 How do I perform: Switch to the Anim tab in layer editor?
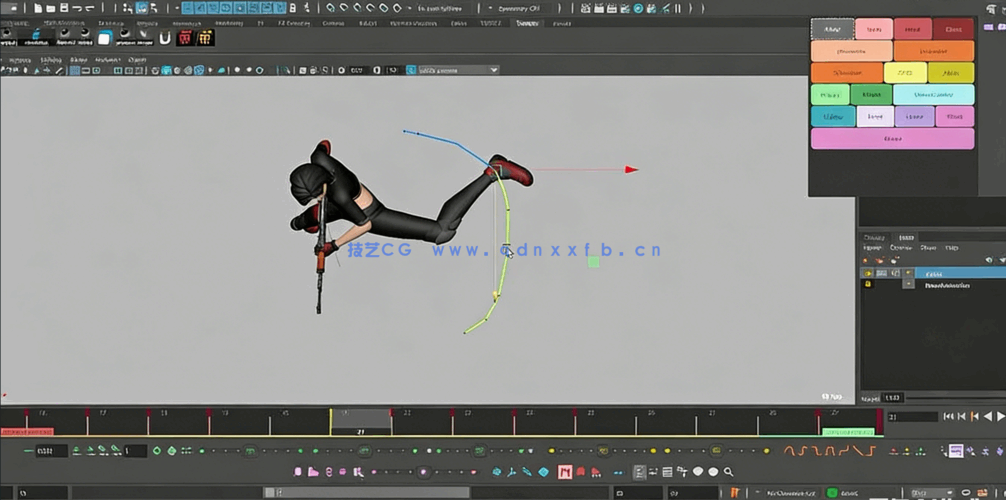(x=904, y=237)
